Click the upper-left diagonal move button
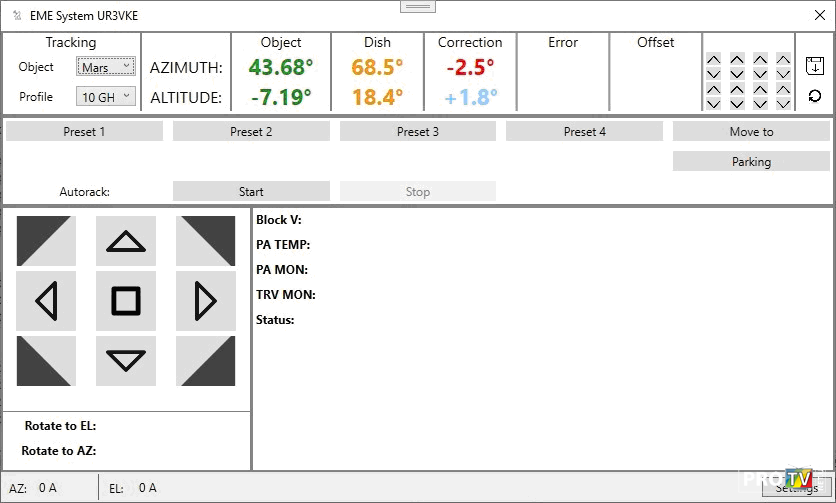This screenshot has width=836, height=503. tap(46, 241)
